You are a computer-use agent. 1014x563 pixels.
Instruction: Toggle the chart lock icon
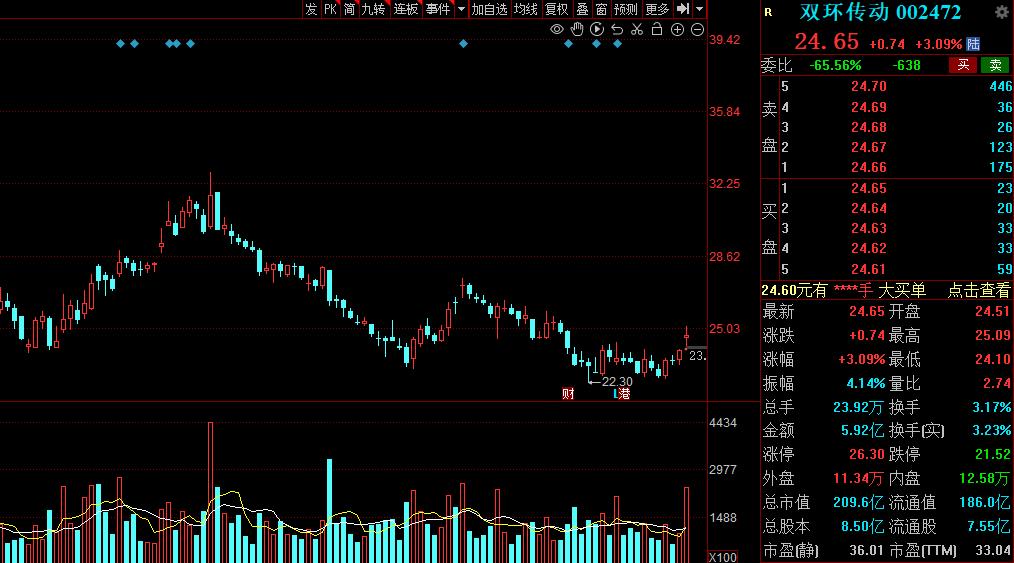click(x=657, y=29)
